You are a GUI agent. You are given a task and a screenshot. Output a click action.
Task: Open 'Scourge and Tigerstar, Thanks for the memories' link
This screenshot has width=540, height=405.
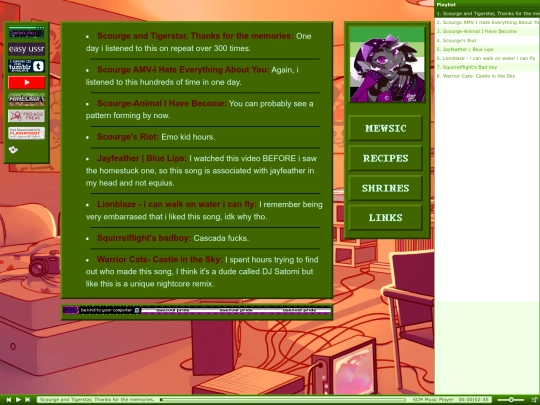tap(195, 36)
